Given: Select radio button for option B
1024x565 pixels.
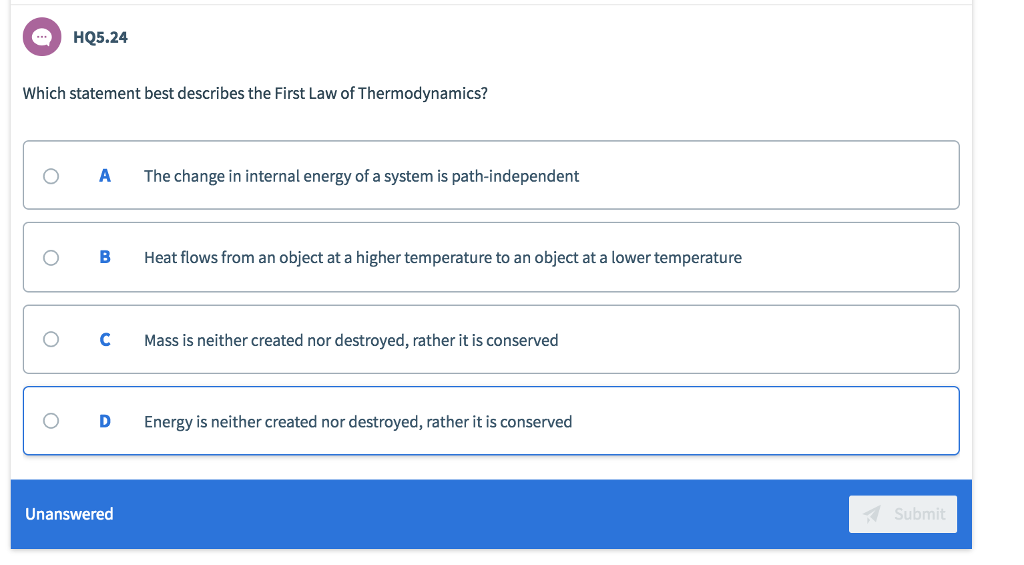Looking at the screenshot, I should (x=51, y=258).
